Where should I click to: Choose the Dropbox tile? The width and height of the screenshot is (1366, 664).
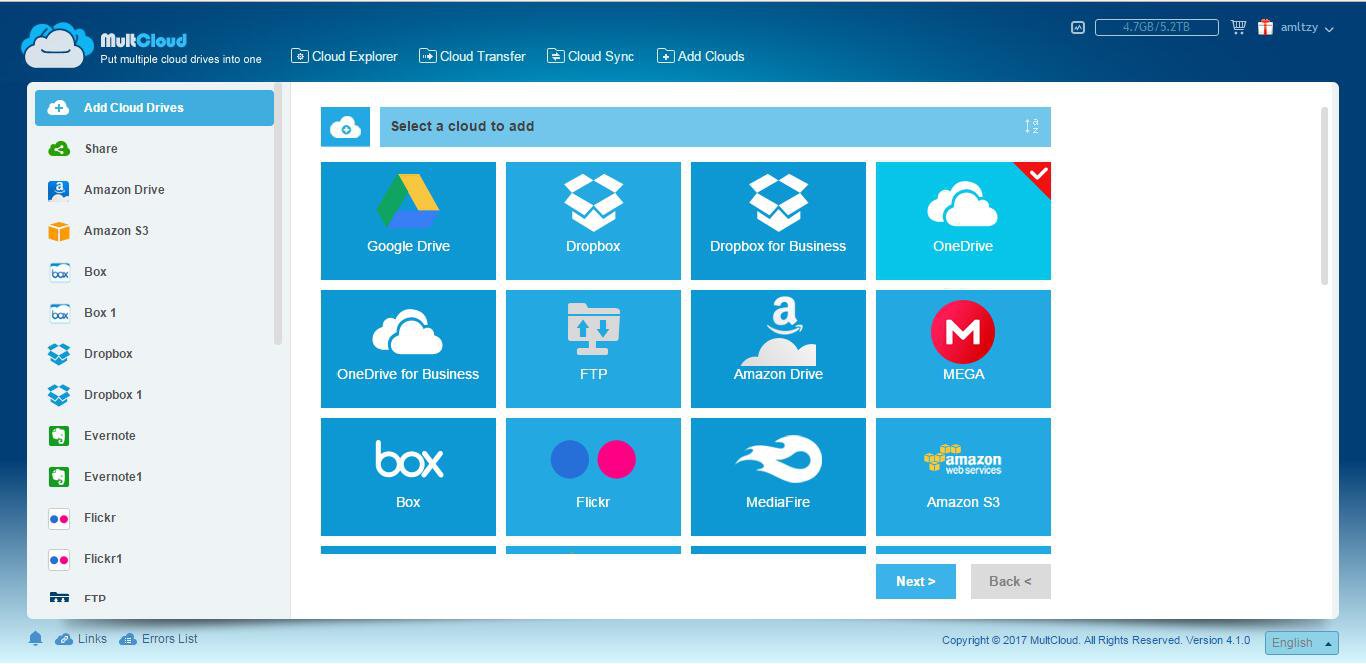593,221
